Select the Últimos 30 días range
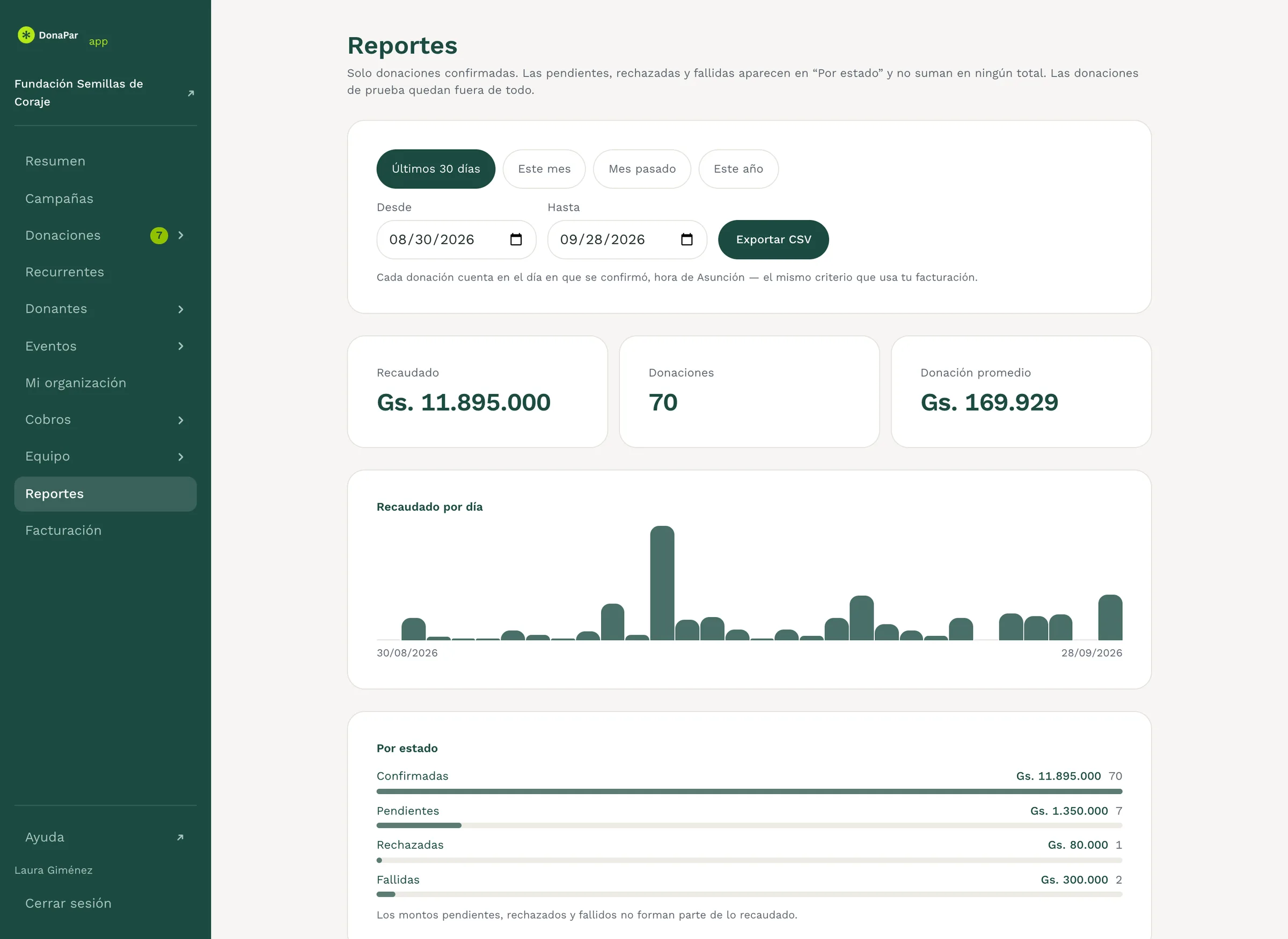Screen dimensions: 1288x939 point(436,169)
